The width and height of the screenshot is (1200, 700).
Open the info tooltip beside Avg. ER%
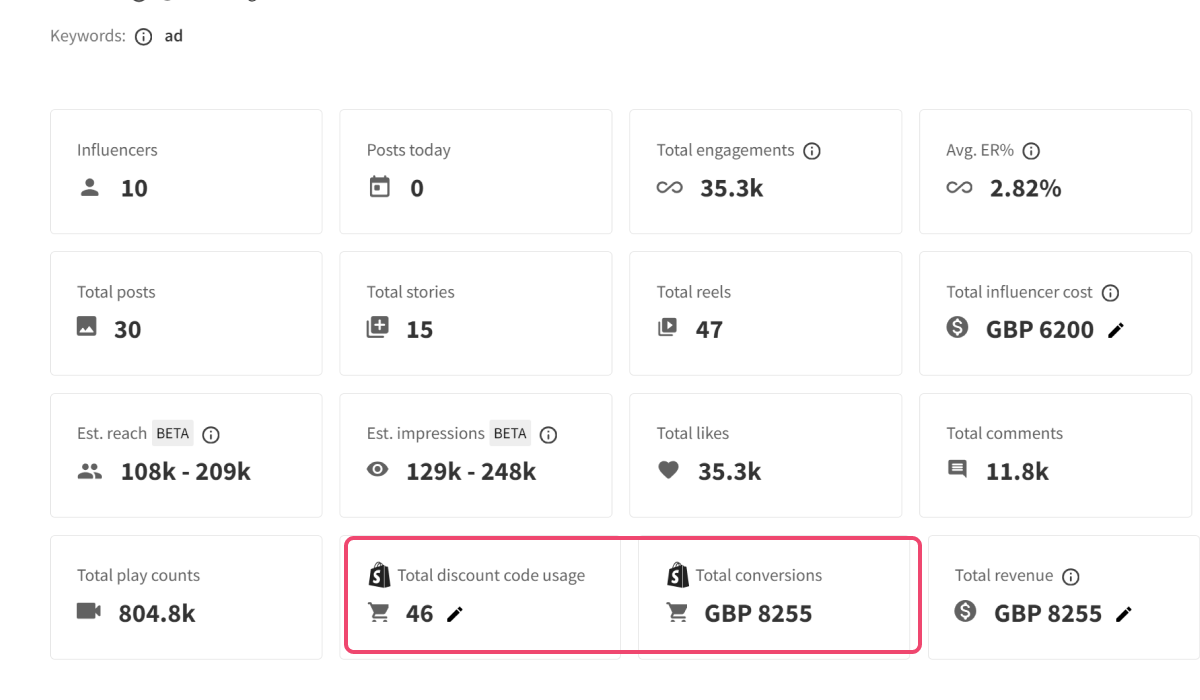1030,150
